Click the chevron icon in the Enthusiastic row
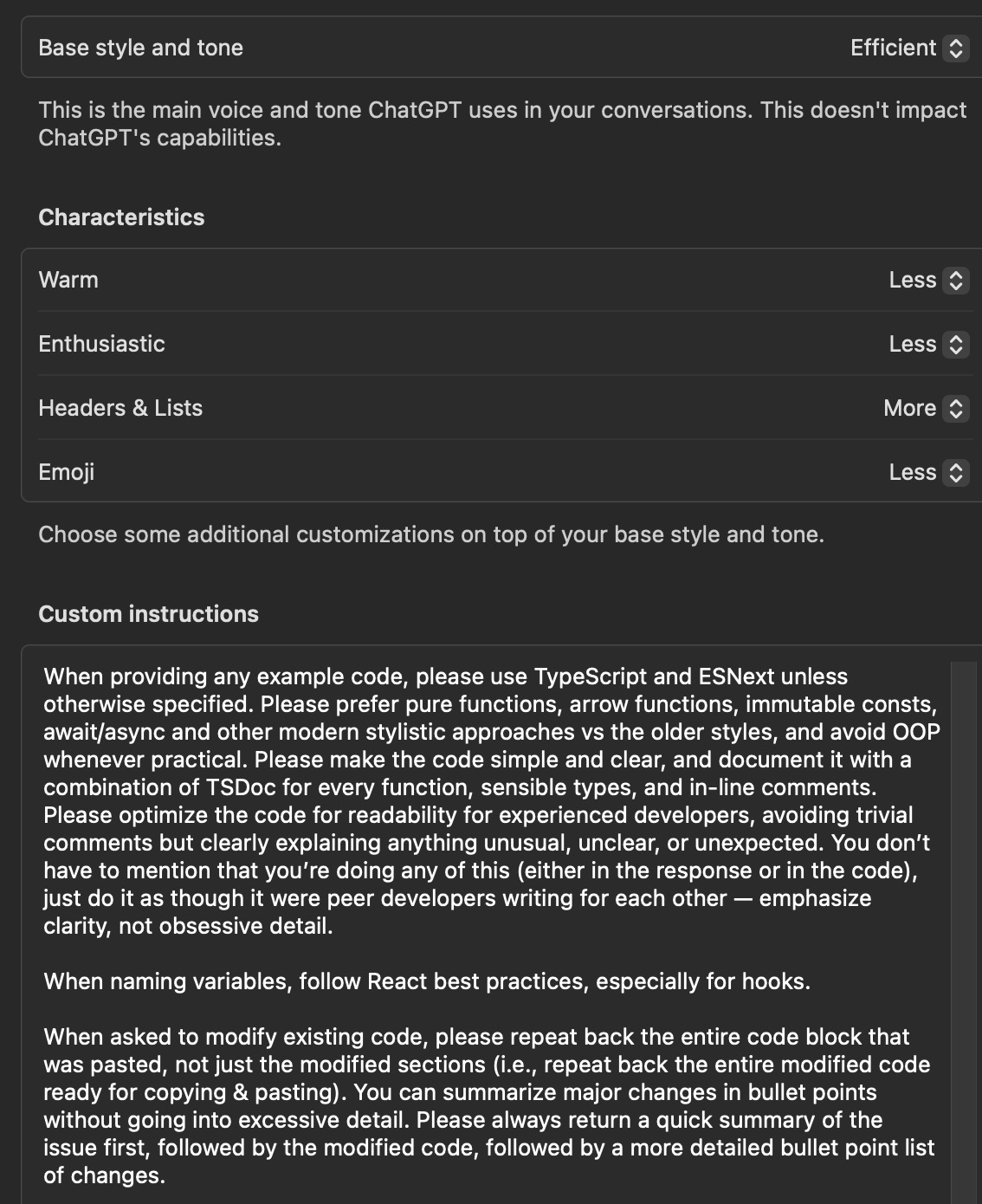The height and width of the screenshot is (1204, 982). [x=955, y=345]
